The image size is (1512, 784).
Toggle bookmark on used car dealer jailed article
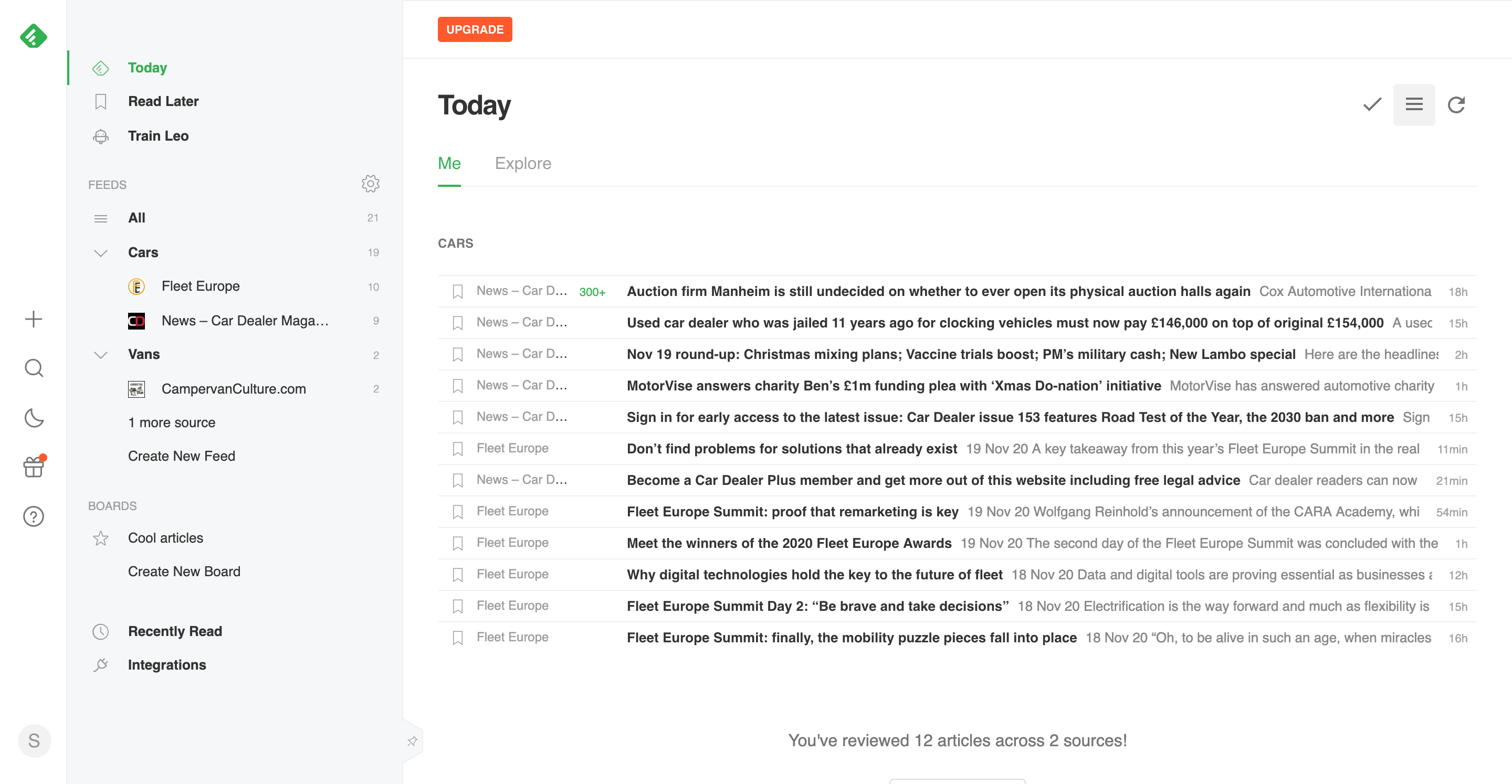coord(457,322)
